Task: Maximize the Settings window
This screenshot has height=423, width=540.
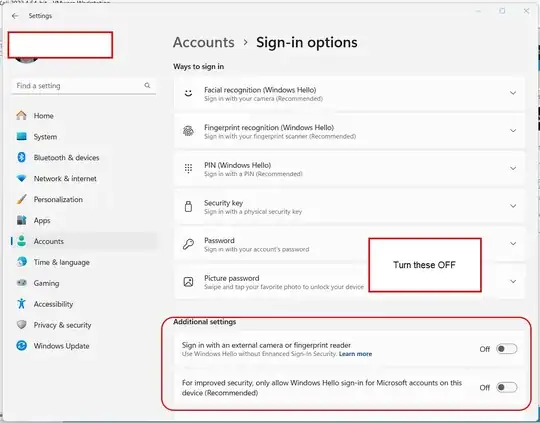Action: [502, 11]
